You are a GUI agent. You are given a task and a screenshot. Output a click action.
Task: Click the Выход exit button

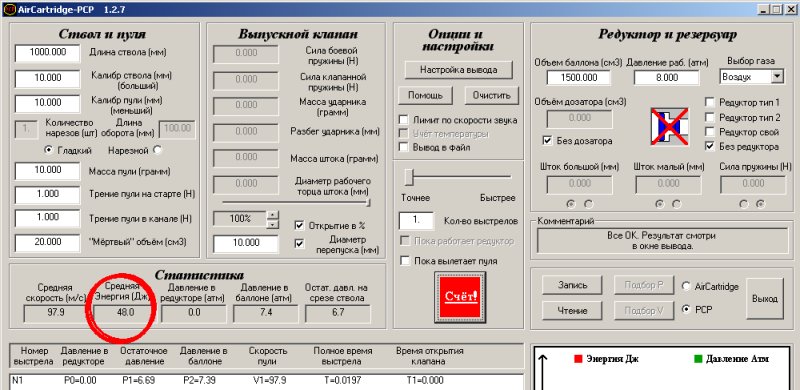click(x=765, y=299)
